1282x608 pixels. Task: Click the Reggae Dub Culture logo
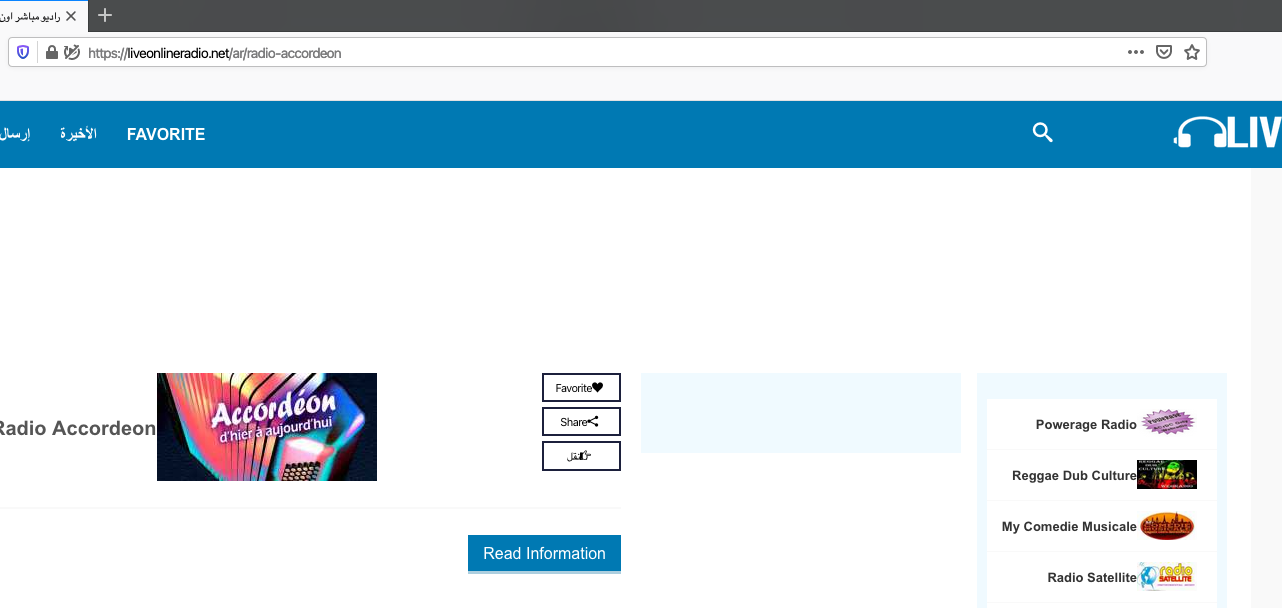coord(1167,474)
